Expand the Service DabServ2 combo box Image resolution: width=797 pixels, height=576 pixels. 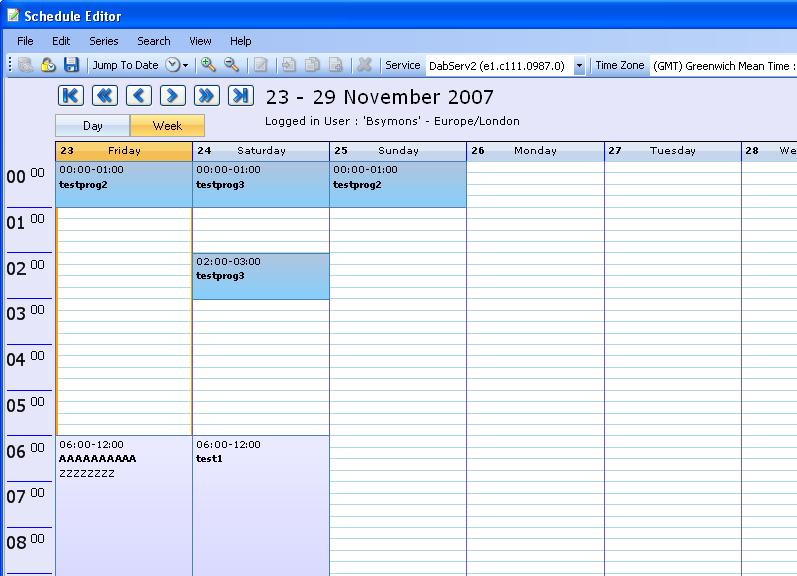point(579,66)
